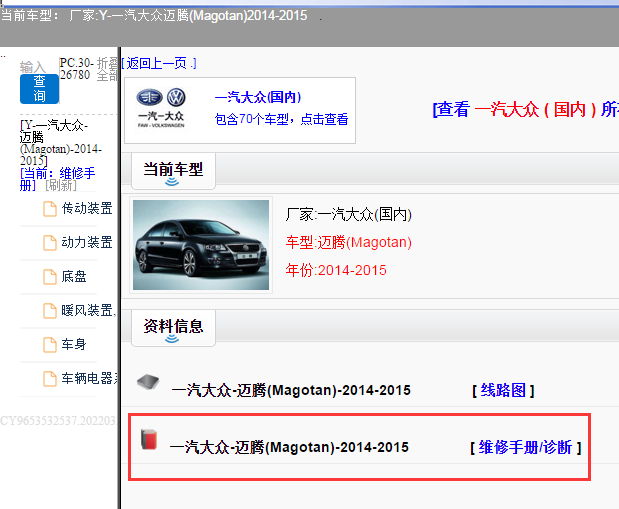Click 传动装置 document icon in sidebar
Screen dimensions: 619x509
pos(50,208)
